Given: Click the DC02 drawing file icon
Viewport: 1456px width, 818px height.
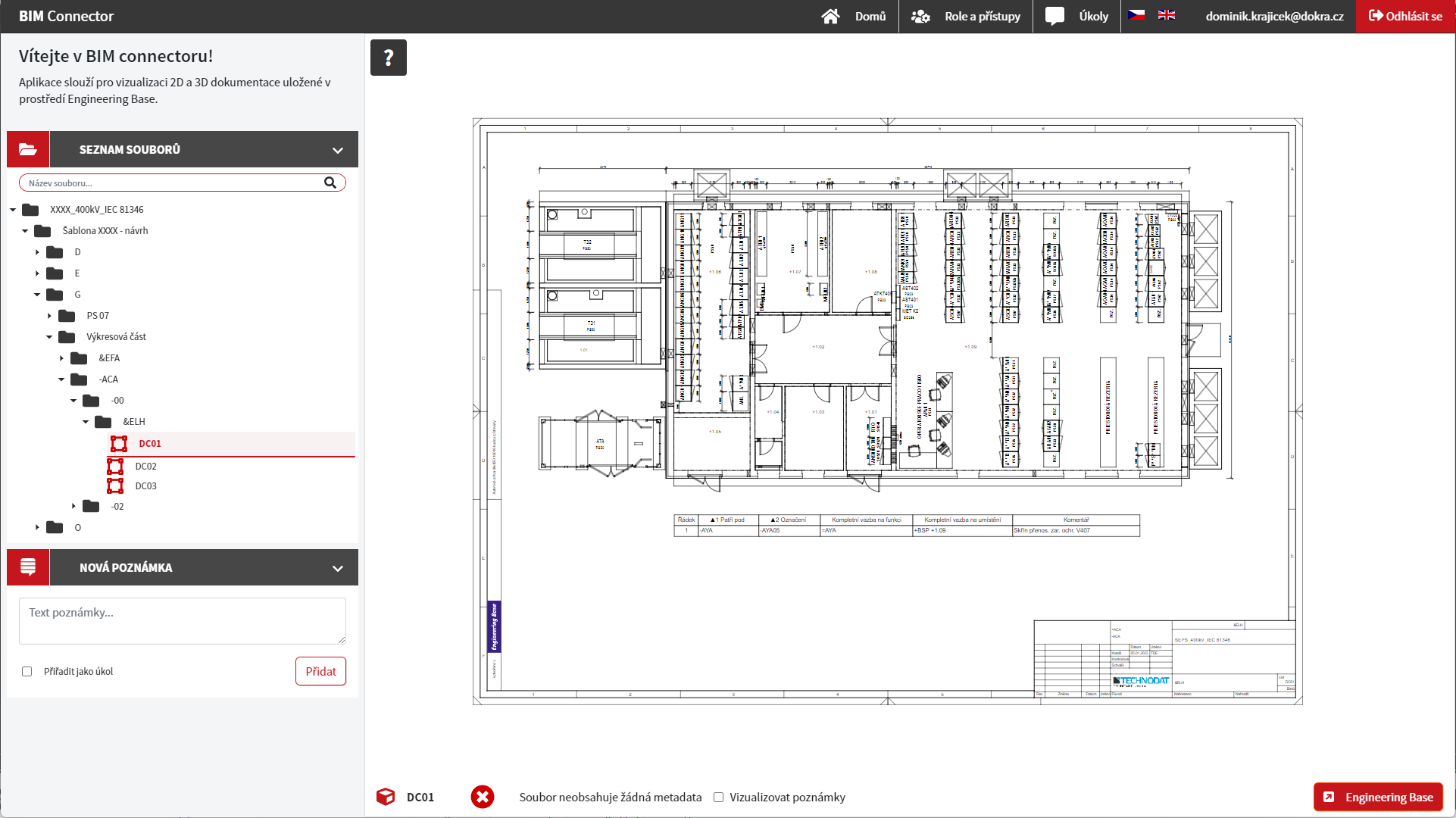Looking at the screenshot, I should tap(115, 466).
